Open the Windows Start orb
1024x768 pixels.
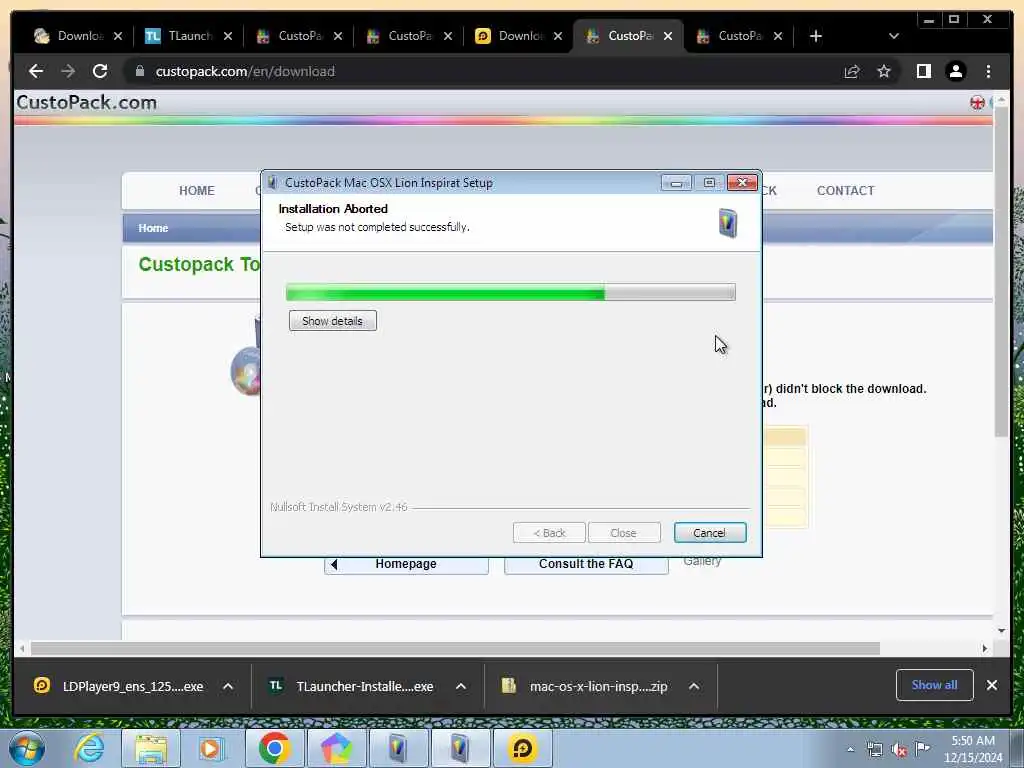27,748
